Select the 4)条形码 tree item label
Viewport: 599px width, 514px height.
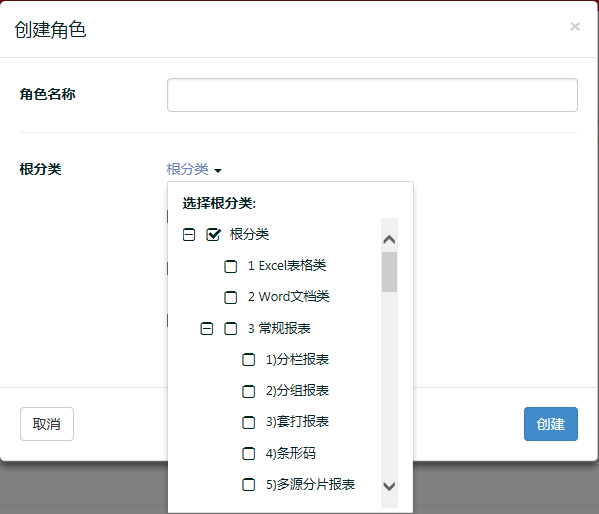click(x=291, y=454)
